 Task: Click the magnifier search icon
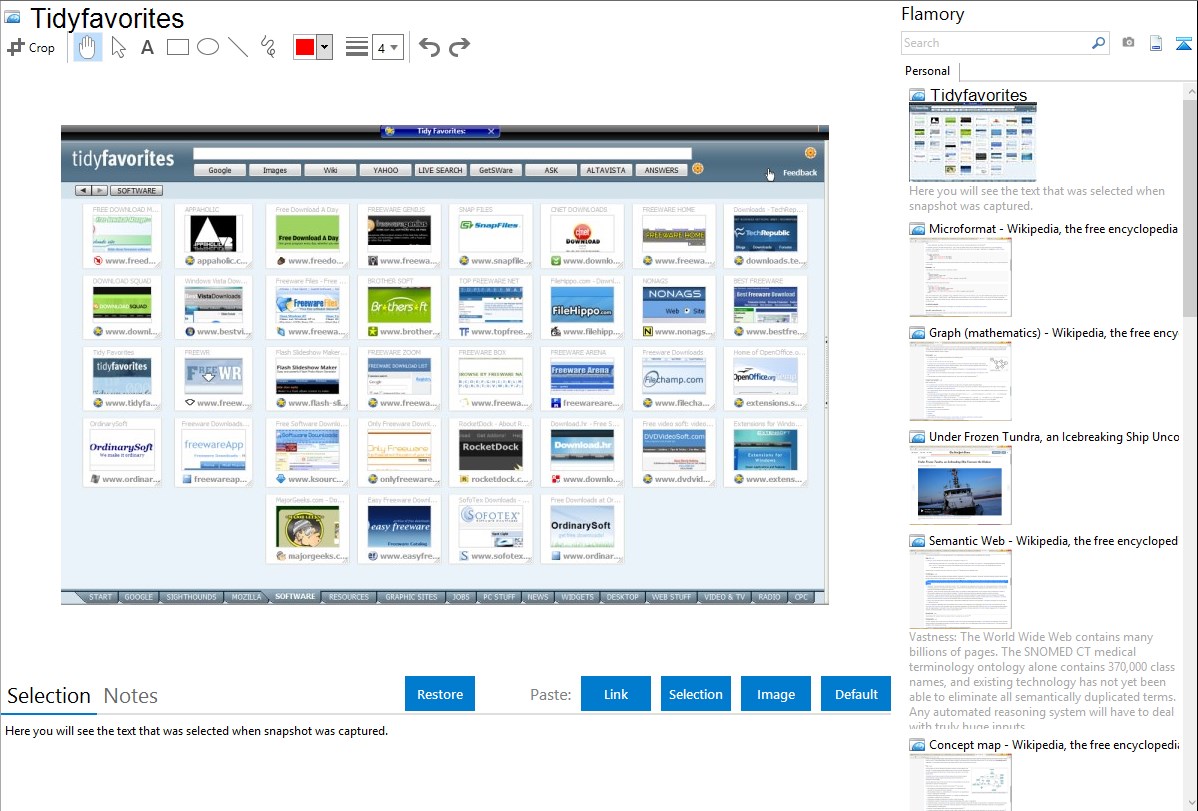click(1099, 43)
